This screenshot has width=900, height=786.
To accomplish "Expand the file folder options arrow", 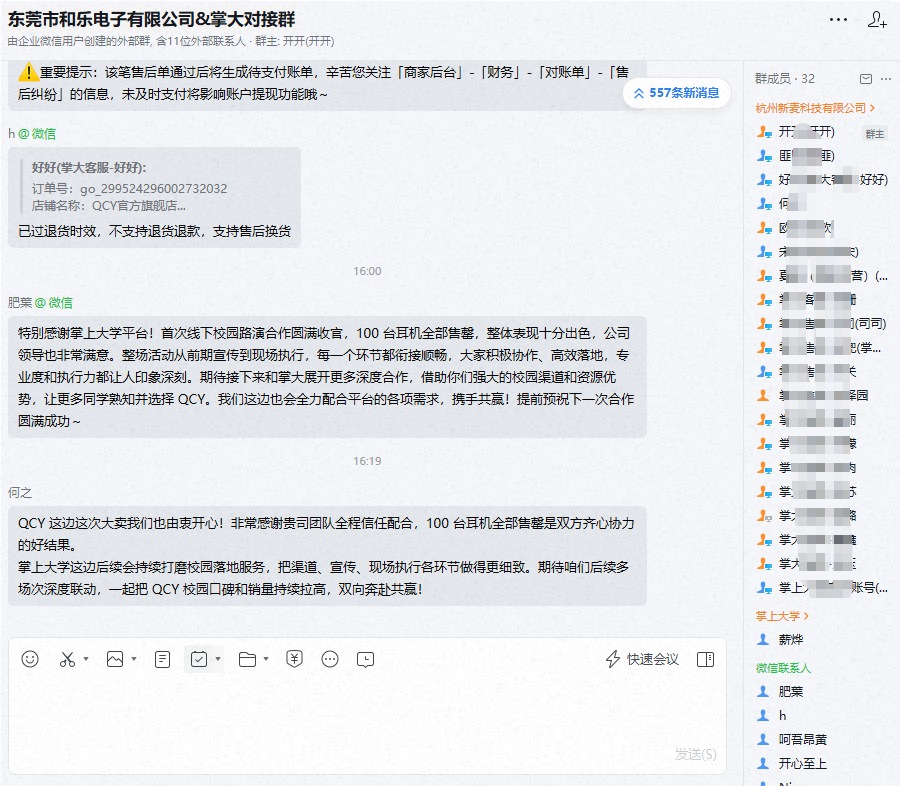I will 266,659.
